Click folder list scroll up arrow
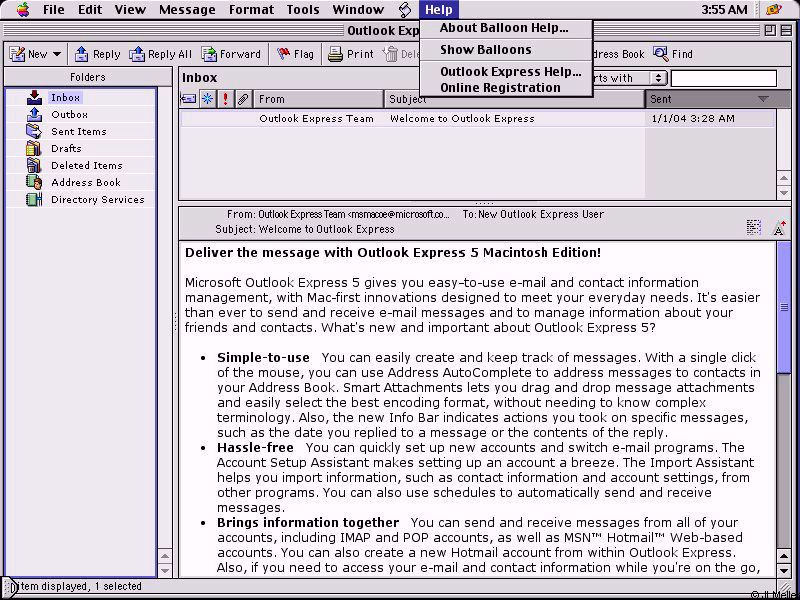This screenshot has width=800, height=600. pos(165,556)
